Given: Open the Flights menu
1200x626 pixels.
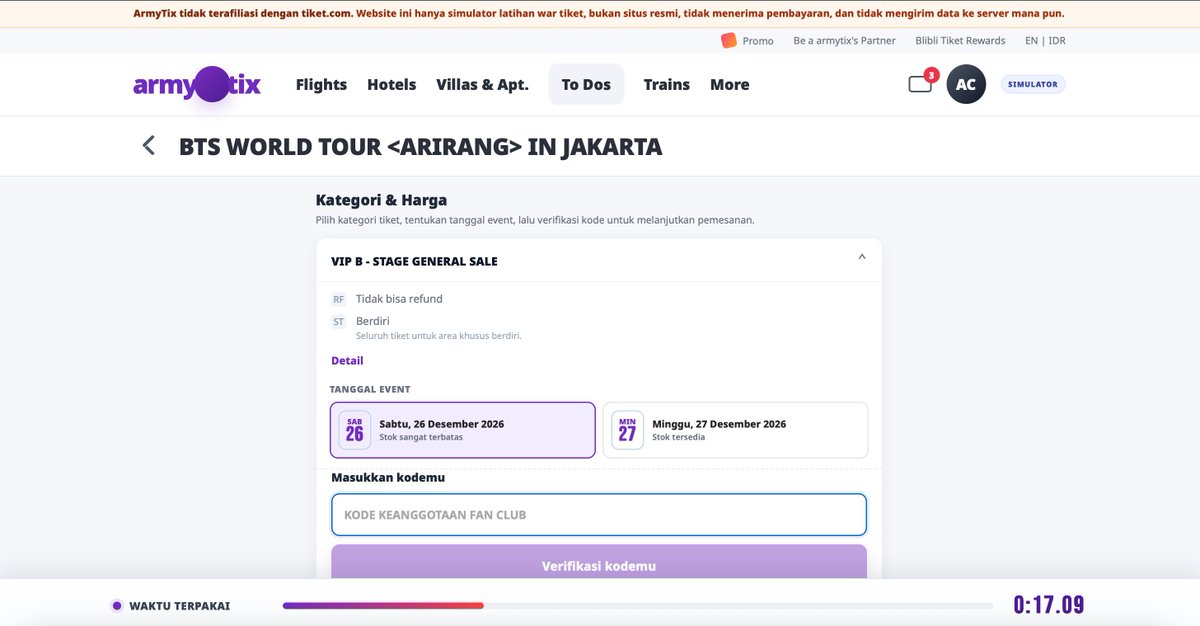Looking at the screenshot, I should [321, 85].
